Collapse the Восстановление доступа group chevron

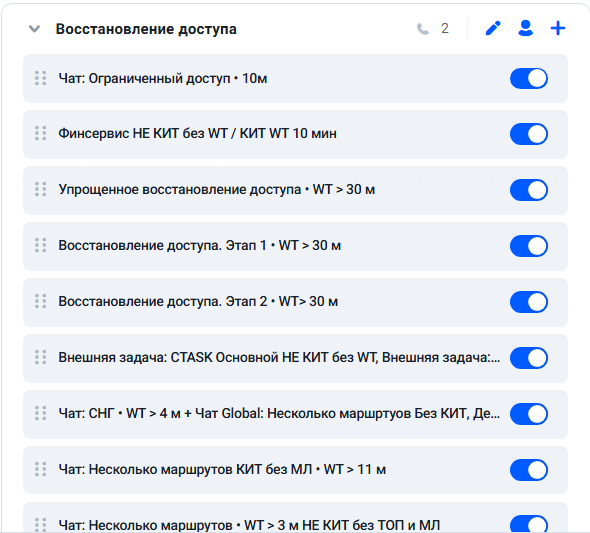click(x=34, y=29)
